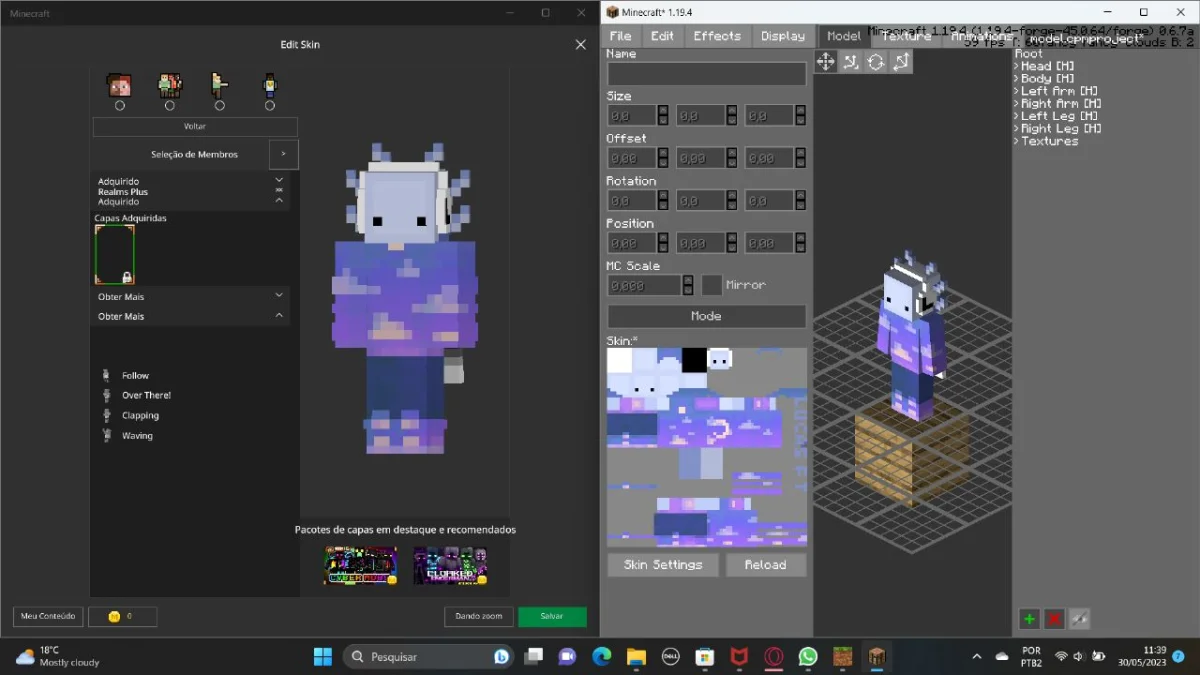Switch to the Animations tab

(x=981, y=36)
